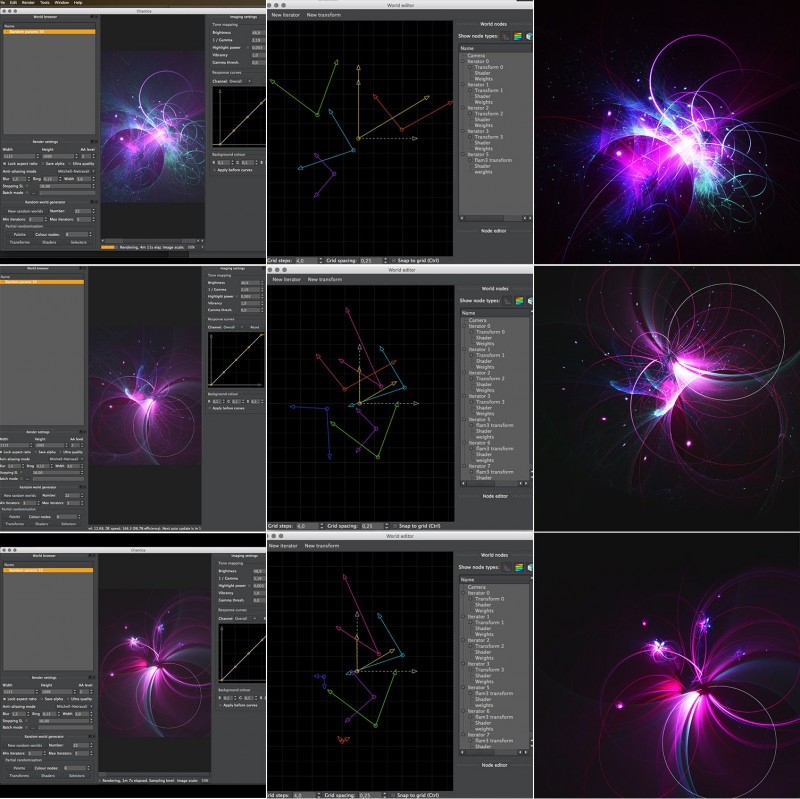
Task: Close the Render settings panel in bottom Chaotica window
Action: [x=93, y=678]
